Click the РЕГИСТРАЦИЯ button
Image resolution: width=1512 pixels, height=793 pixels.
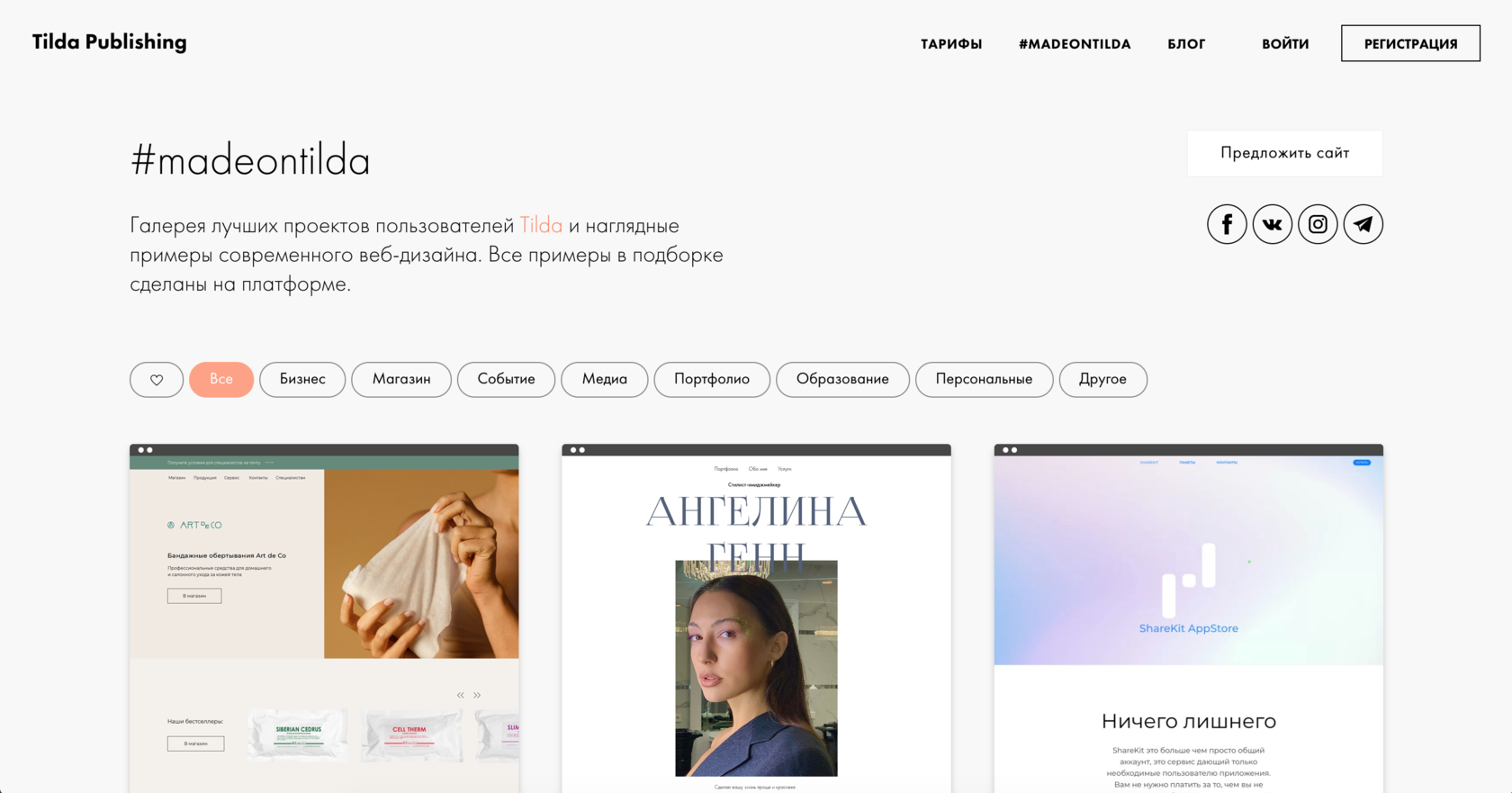pos(1410,43)
